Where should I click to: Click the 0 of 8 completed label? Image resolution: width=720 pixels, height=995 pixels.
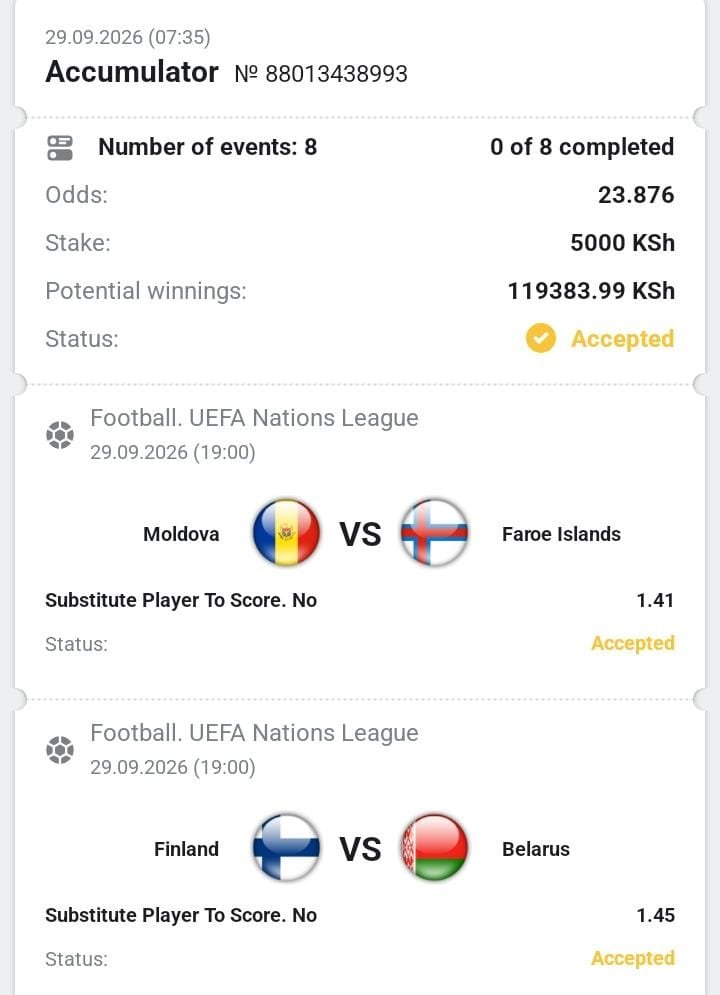coord(582,147)
